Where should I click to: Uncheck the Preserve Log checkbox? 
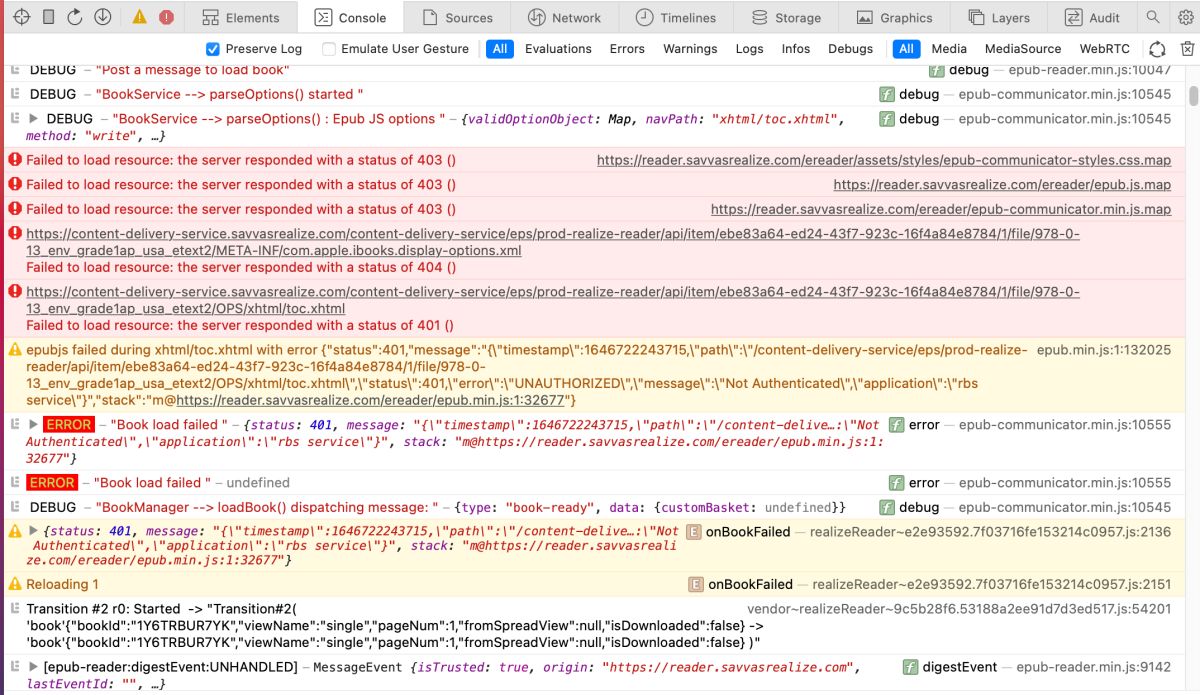click(x=212, y=49)
